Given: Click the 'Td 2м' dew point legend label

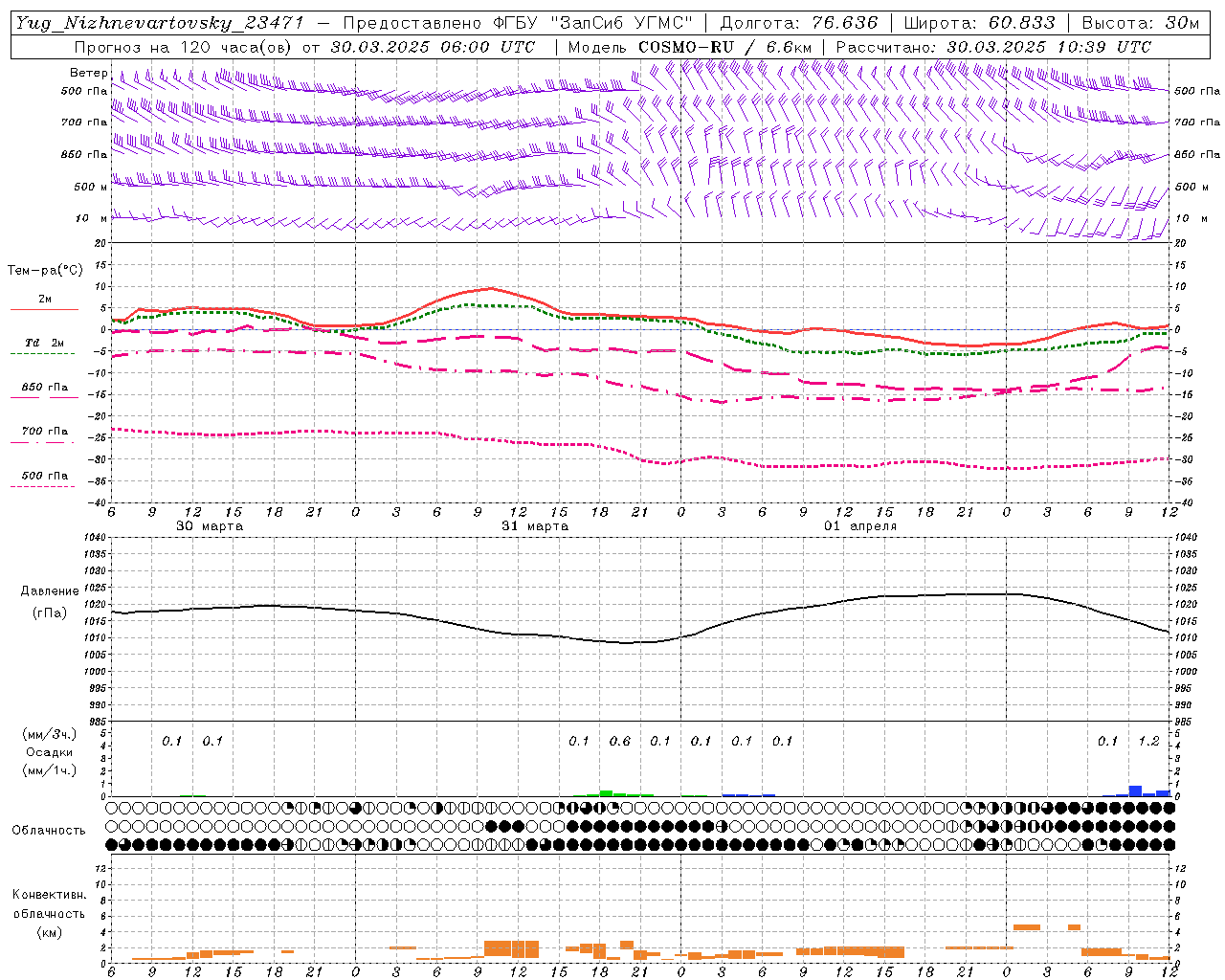Looking at the screenshot, I should (x=45, y=343).
